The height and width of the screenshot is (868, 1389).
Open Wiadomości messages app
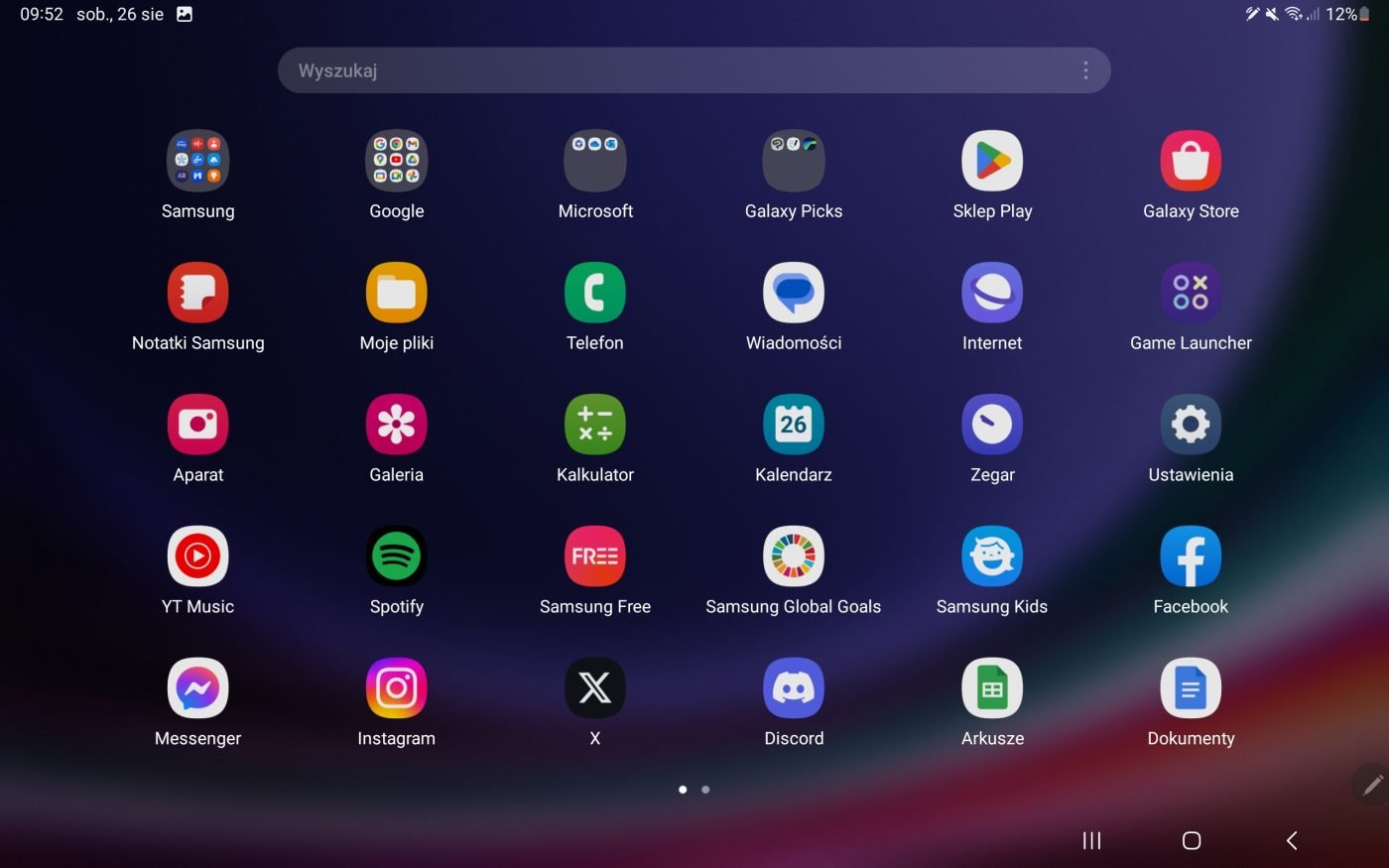click(x=794, y=293)
